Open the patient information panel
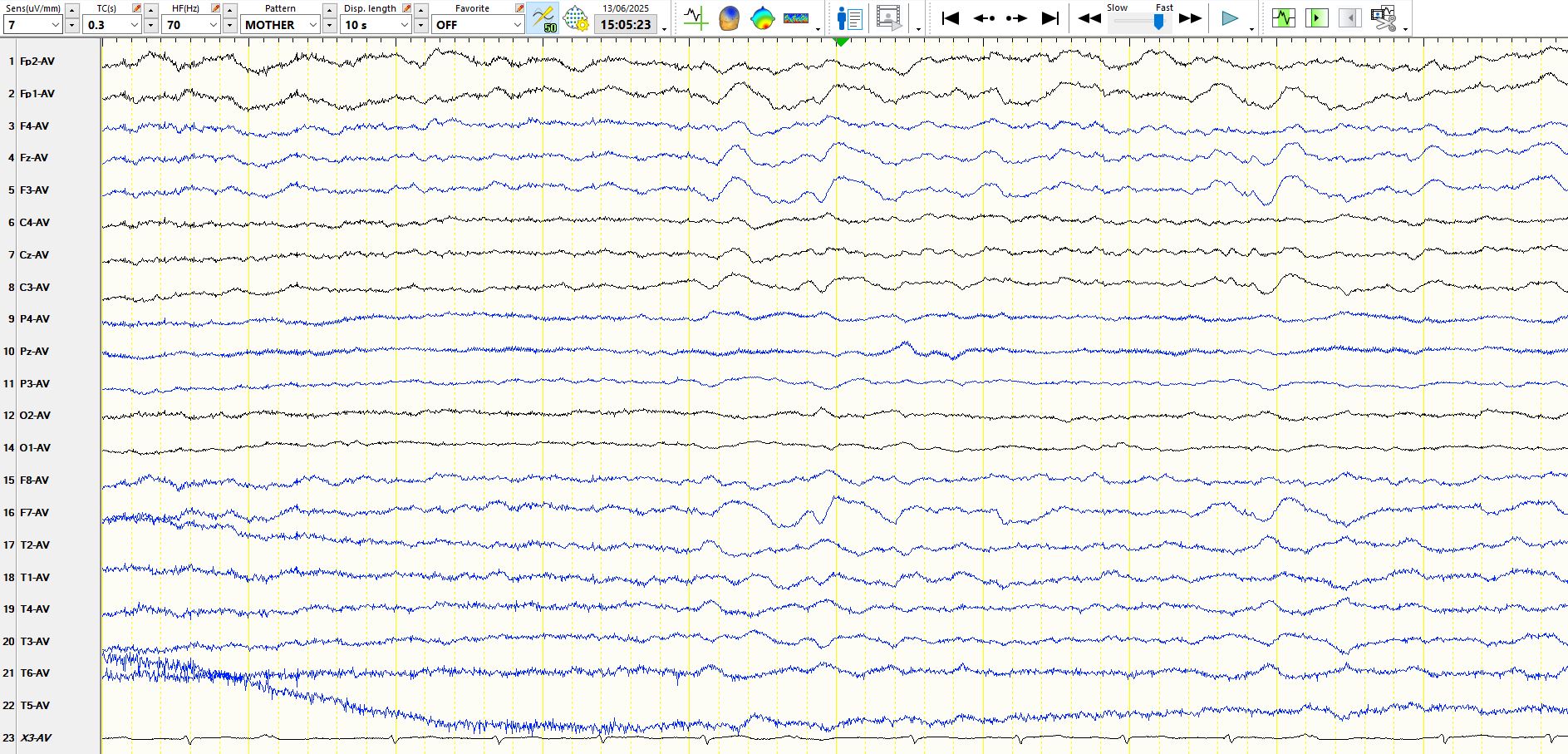Image resolution: width=1568 pixels, height=754 pixels. [x=849, y=18]
